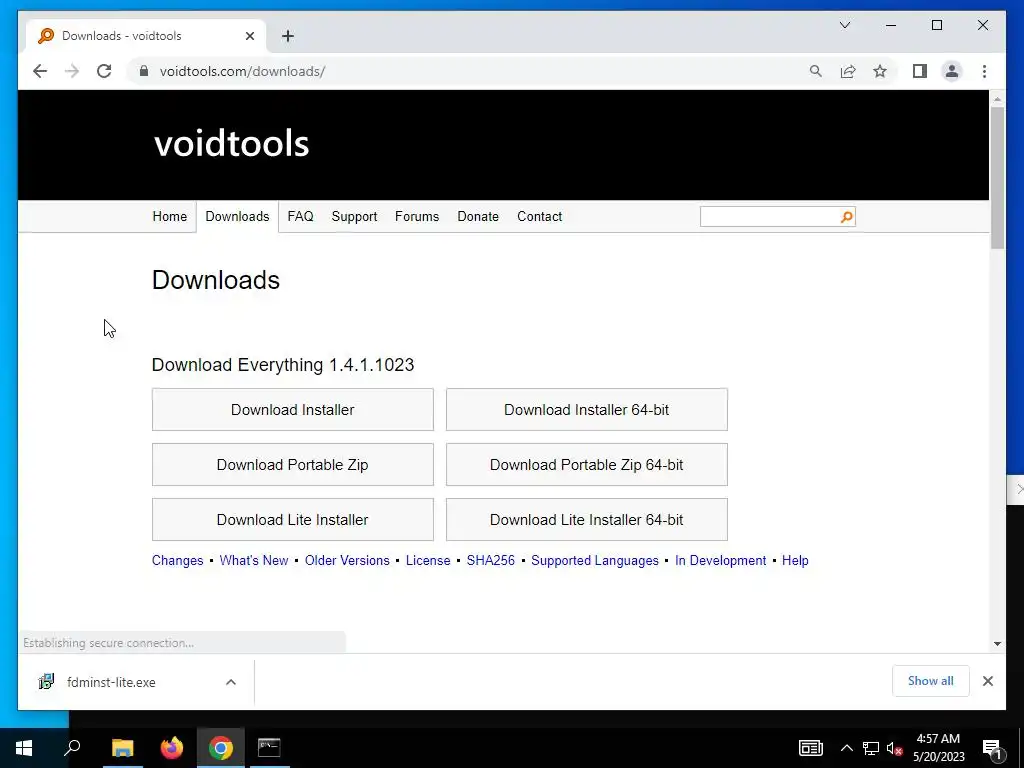Open the Chrome profile avatar menu
1024x768 pixels.
coord(952,71)
